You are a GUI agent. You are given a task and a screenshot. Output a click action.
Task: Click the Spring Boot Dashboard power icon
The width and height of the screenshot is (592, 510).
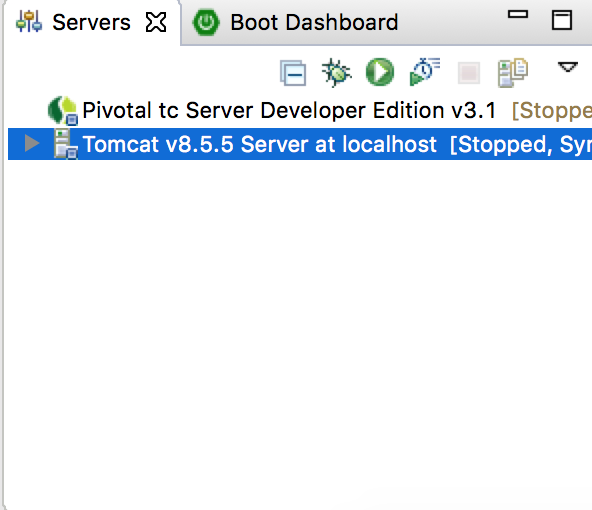pos(206,22)
